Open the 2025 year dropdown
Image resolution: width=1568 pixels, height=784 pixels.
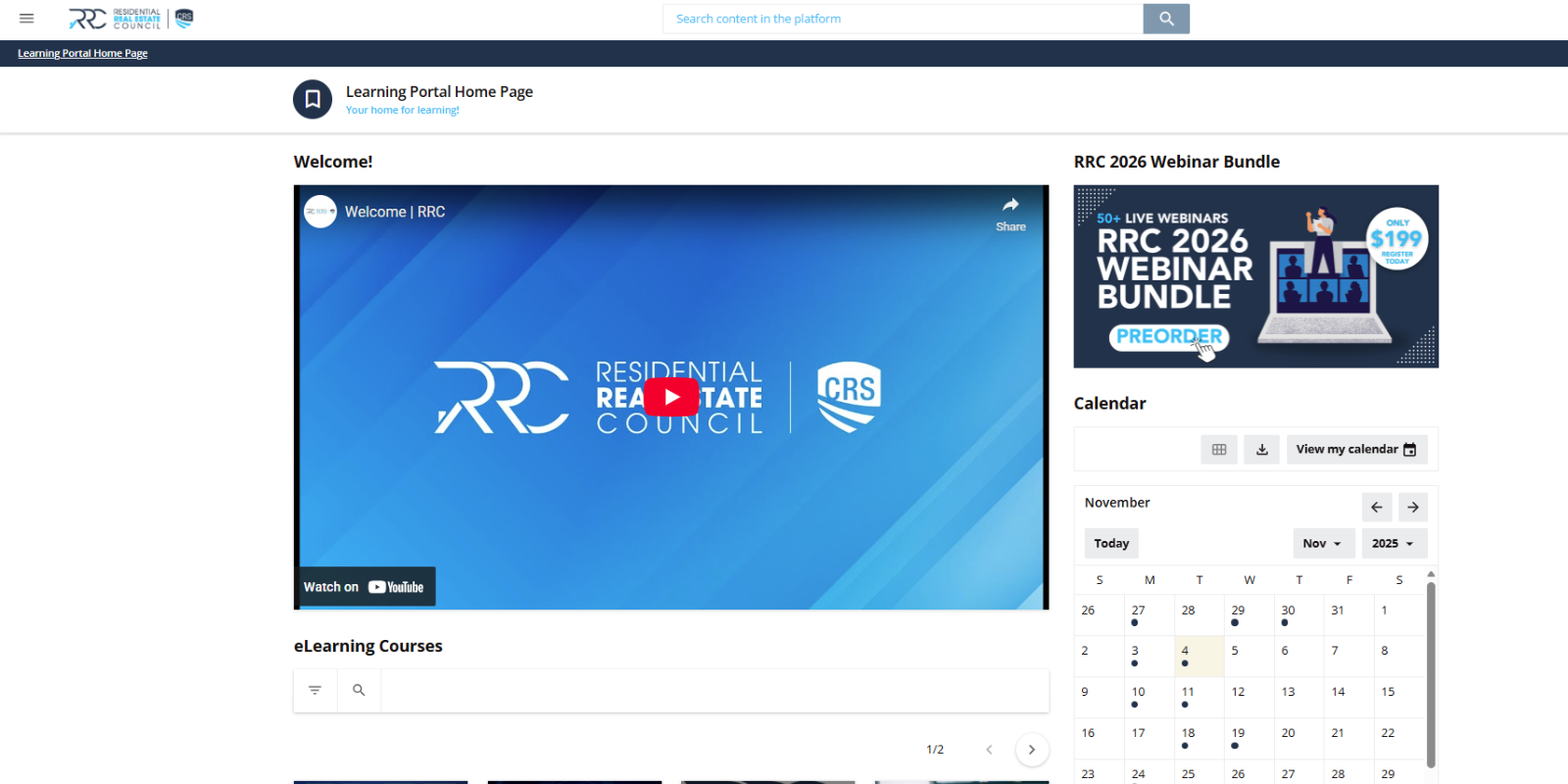coord(1395,543)
